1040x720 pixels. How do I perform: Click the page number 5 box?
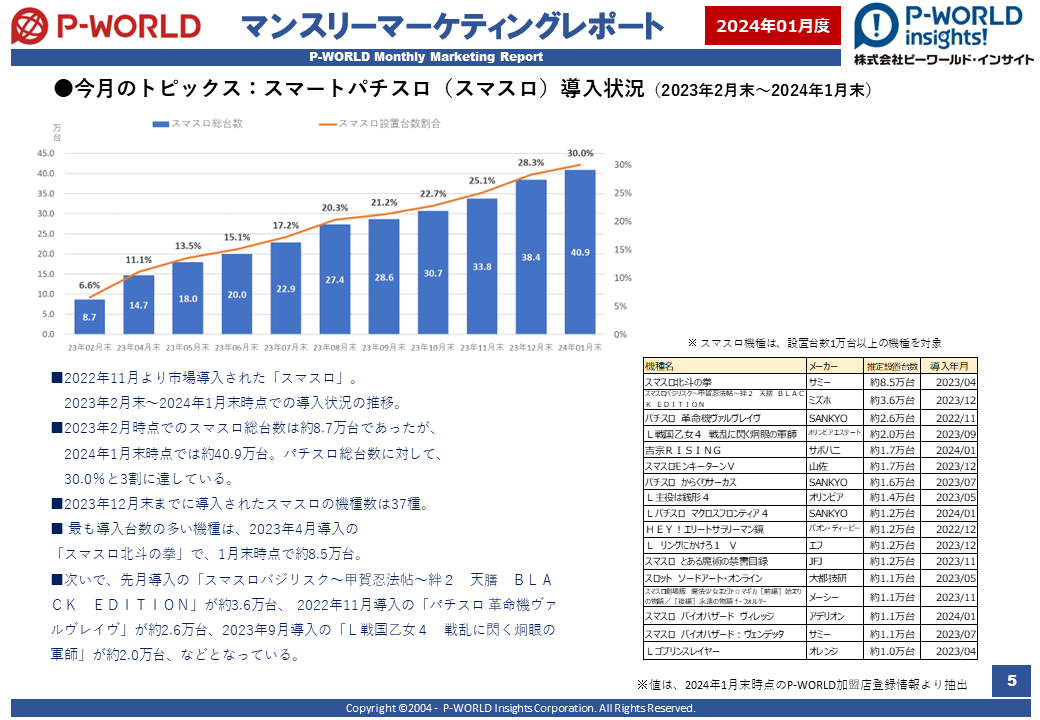point(1011,680)
